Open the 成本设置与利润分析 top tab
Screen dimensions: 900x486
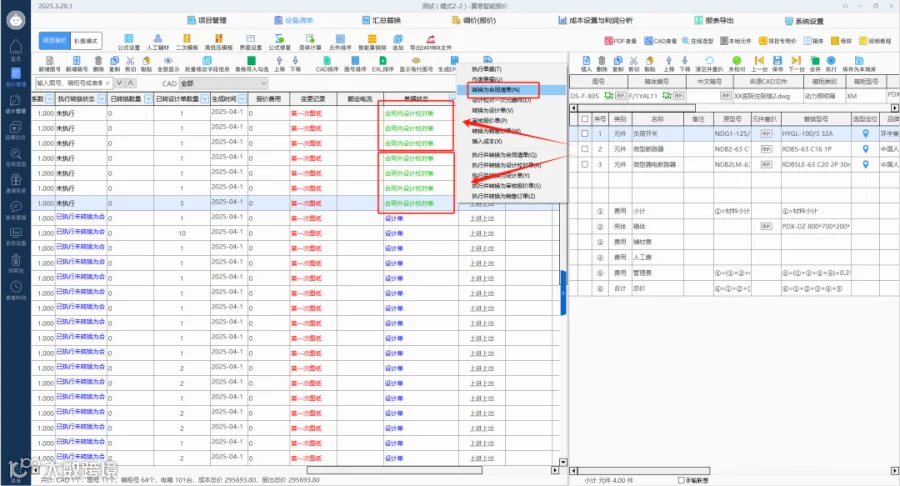point(595,21)
